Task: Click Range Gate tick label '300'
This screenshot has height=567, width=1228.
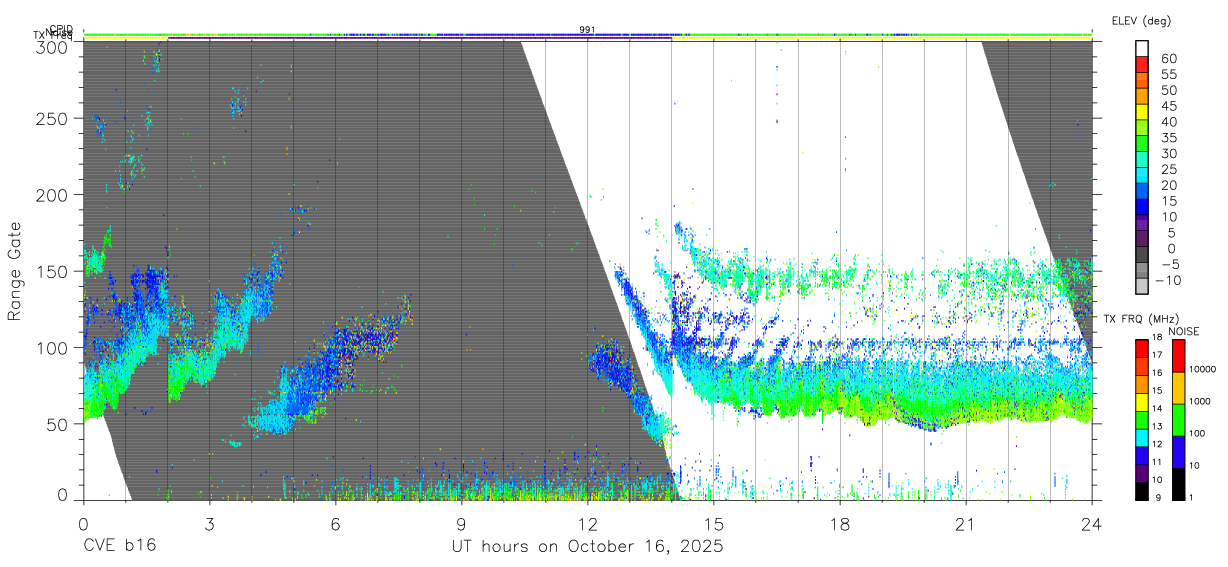Action: tap(53, 46)
